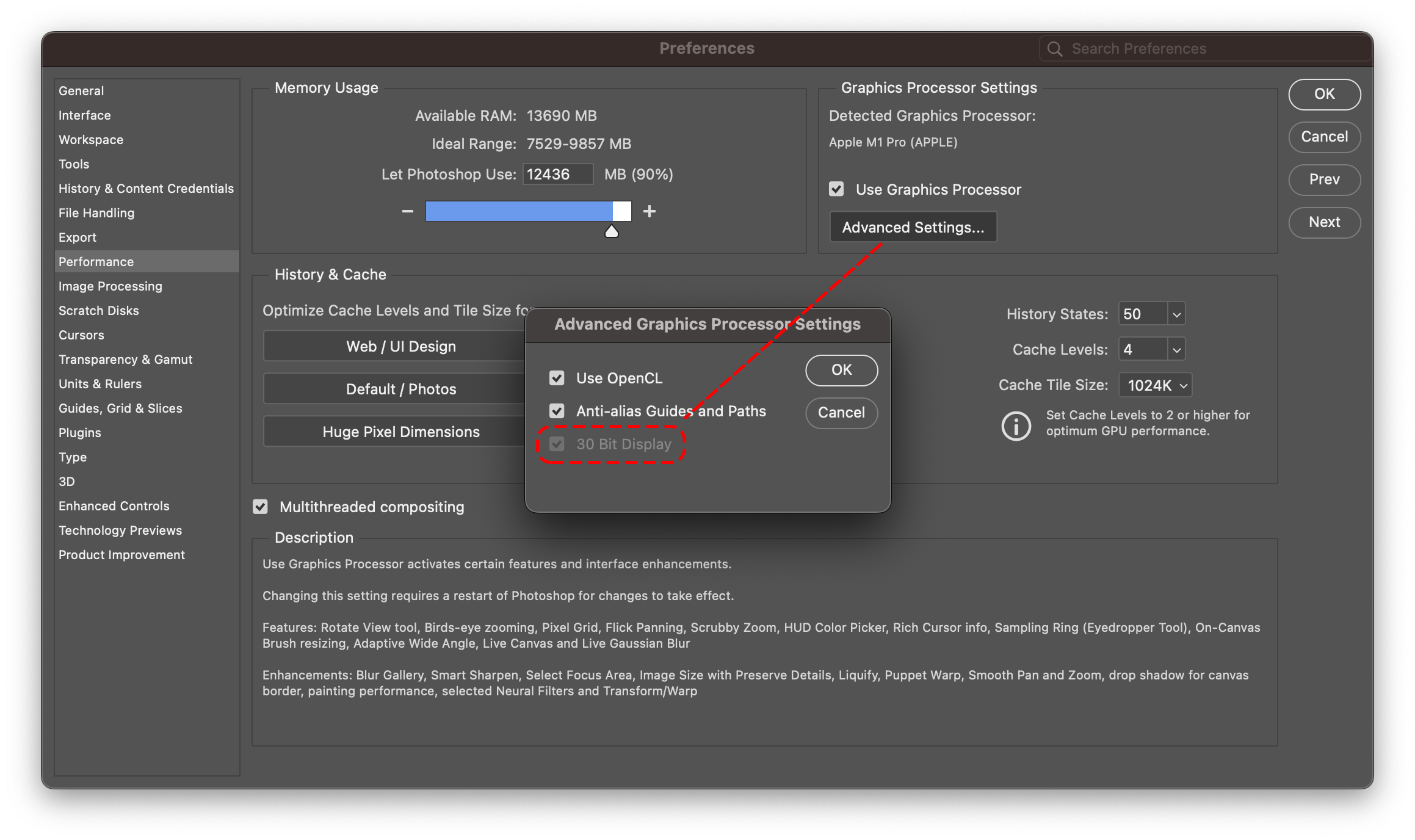Click the plus icon to increase memory
The width and height of the screenshot is (1415, 840).
(650, 211)
